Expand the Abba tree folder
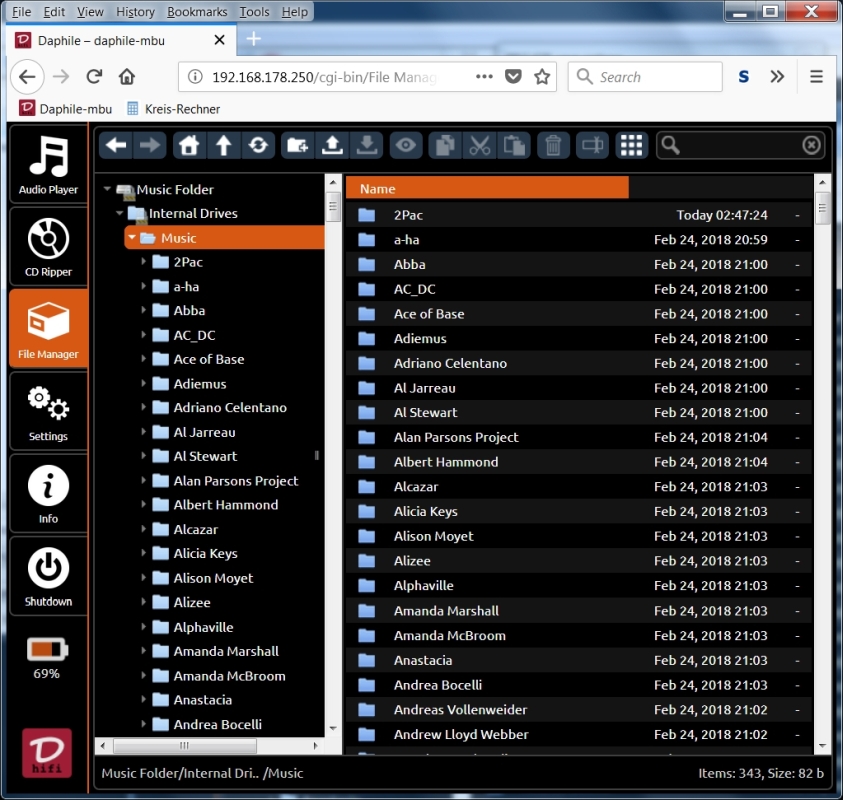The height and width of the screenshot is (800, 843). pyautogui.click(x=144, y=310)
